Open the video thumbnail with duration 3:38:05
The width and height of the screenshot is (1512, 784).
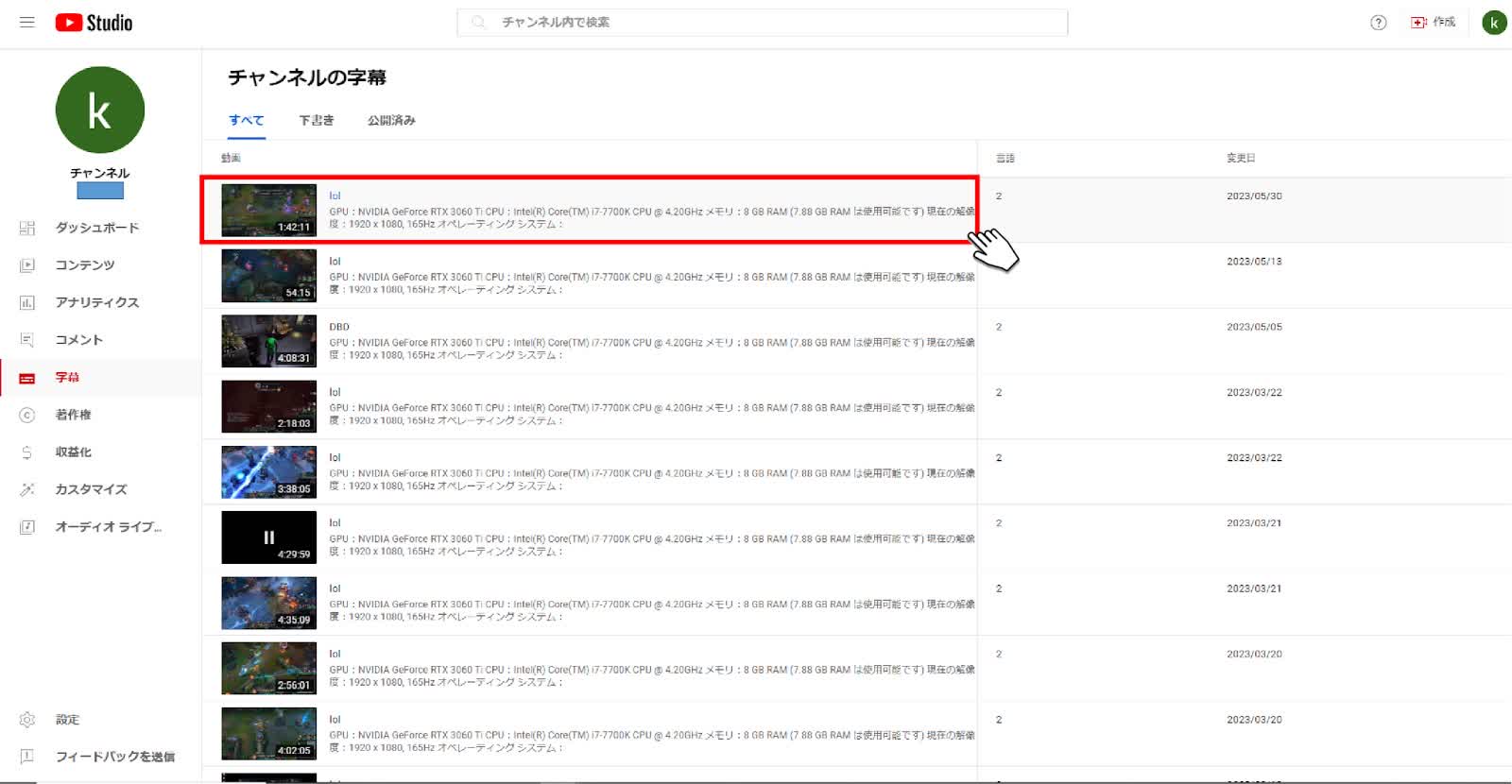[268, 471]
